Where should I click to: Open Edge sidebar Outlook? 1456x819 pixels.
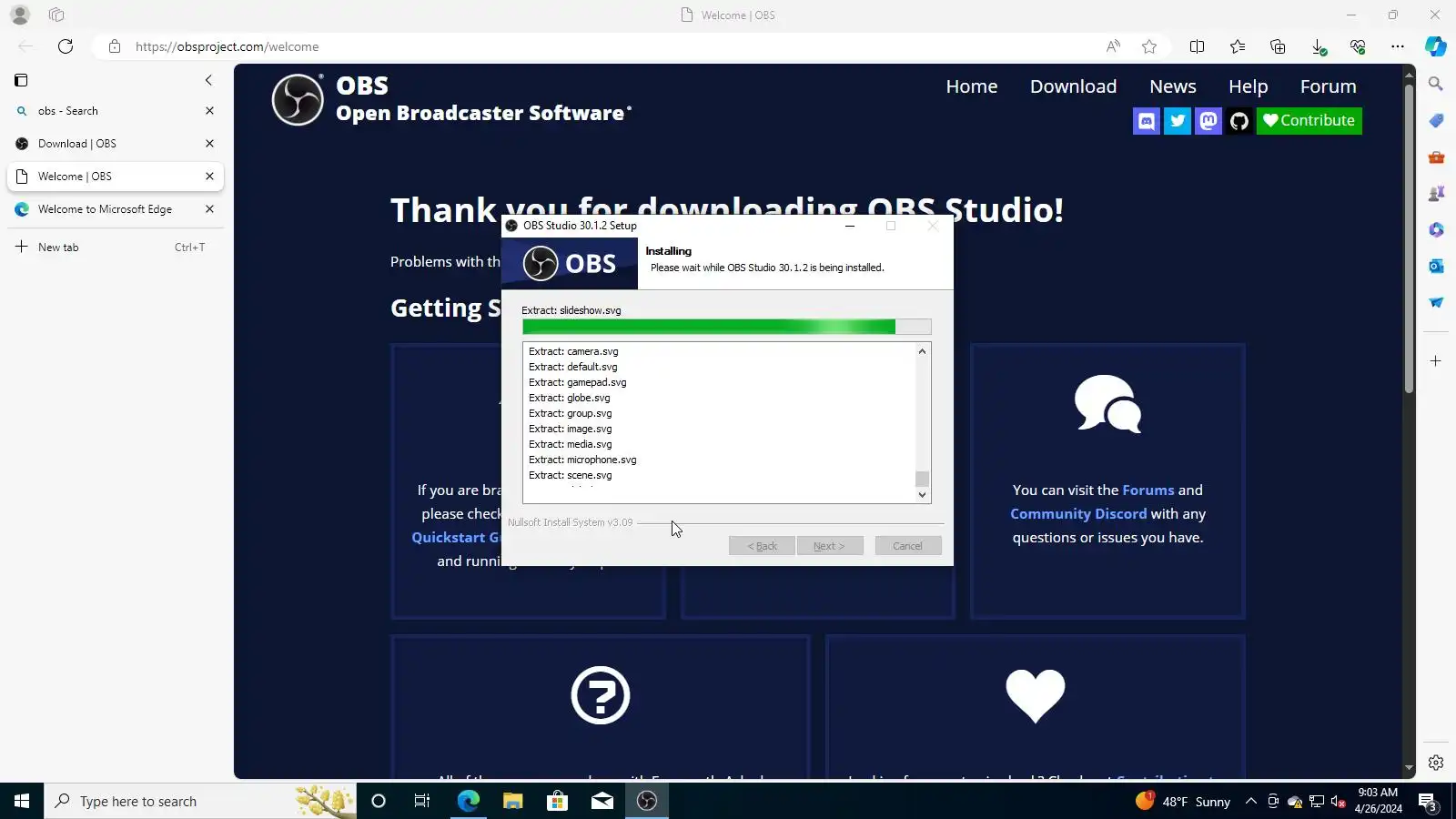[1436, 266]
